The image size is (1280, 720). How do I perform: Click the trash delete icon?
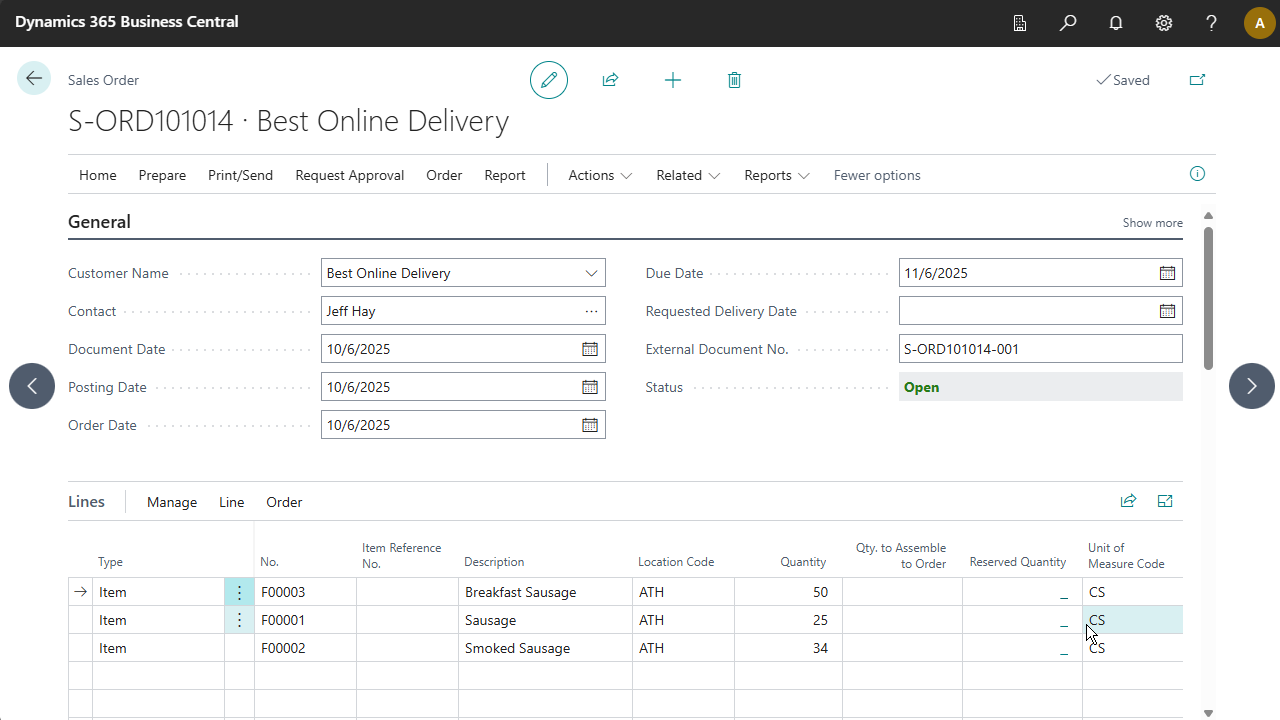pos(734,80)
